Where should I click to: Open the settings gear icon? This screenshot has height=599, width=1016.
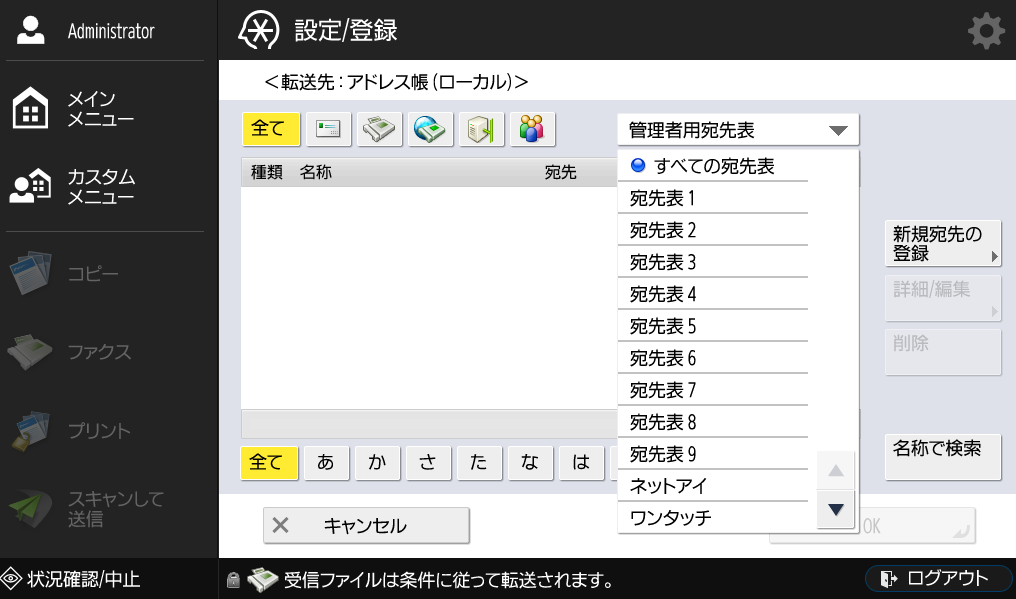coord(985,32)
